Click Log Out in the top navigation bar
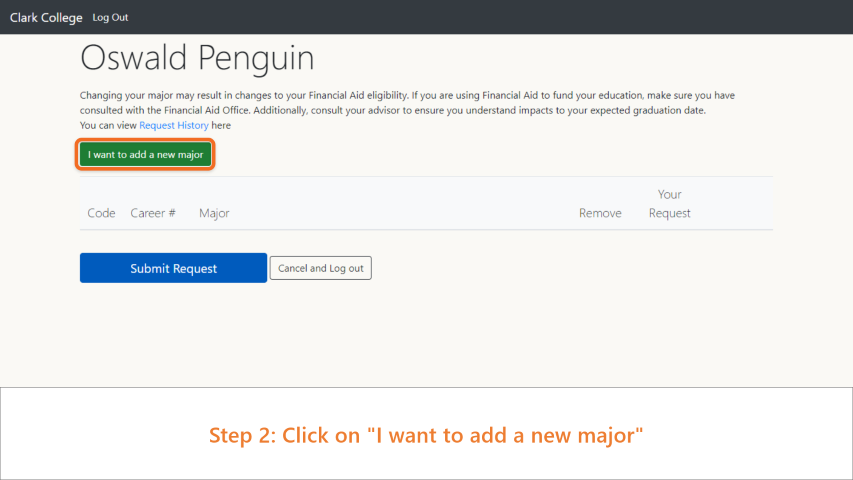Screen dimensions: 853x480 (110, 17)
